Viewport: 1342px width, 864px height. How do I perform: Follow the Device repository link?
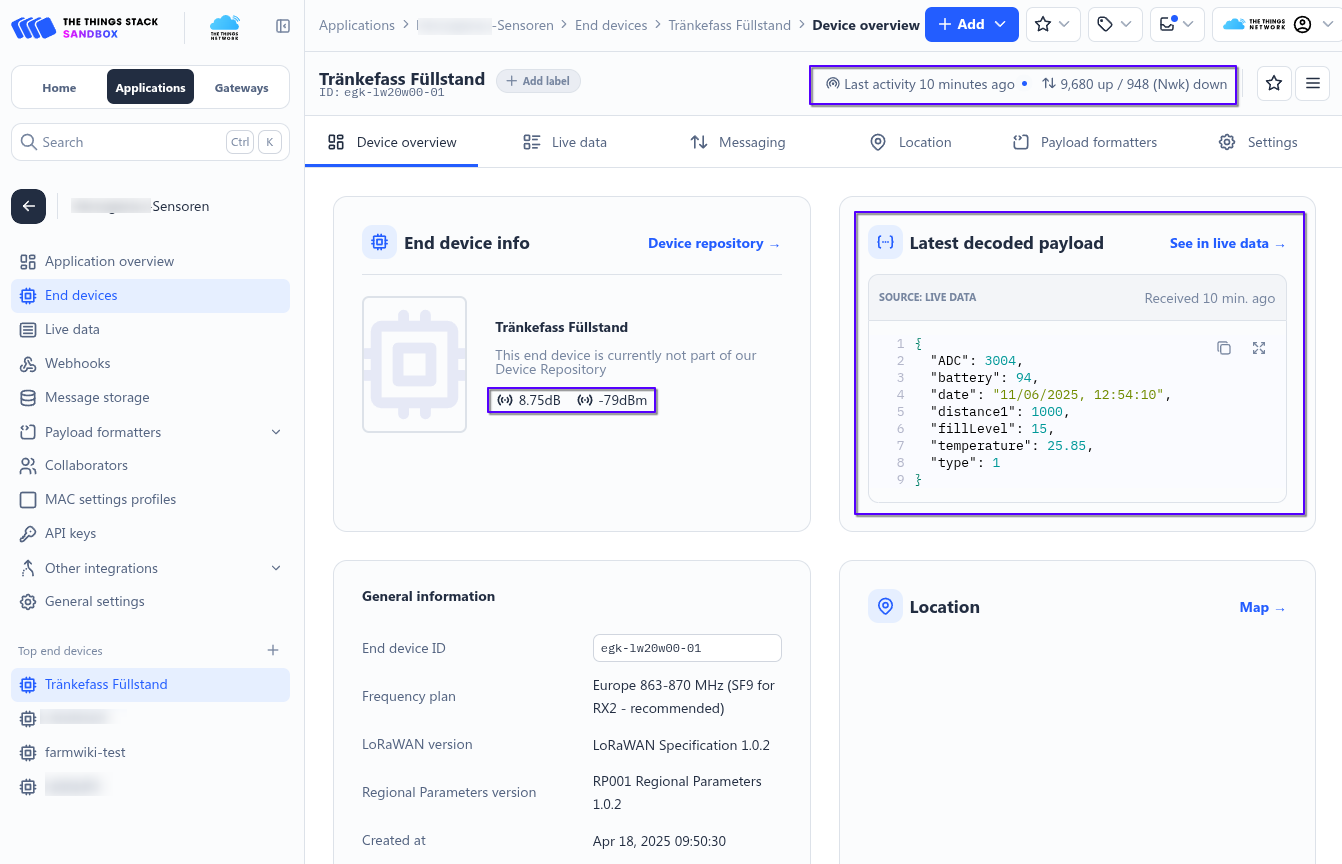tap(713, 243)
